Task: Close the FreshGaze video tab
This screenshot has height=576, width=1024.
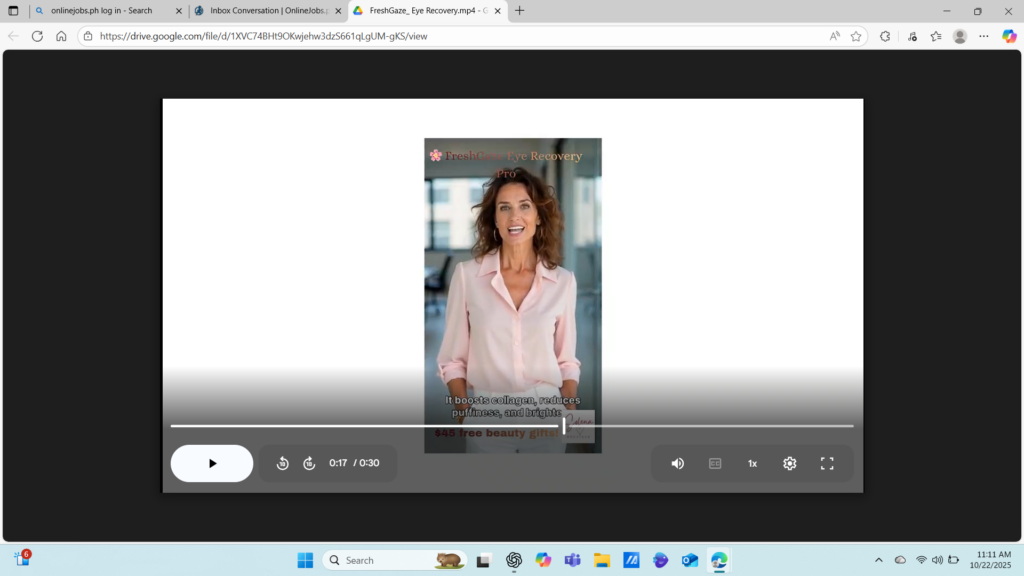Action: 498,10
